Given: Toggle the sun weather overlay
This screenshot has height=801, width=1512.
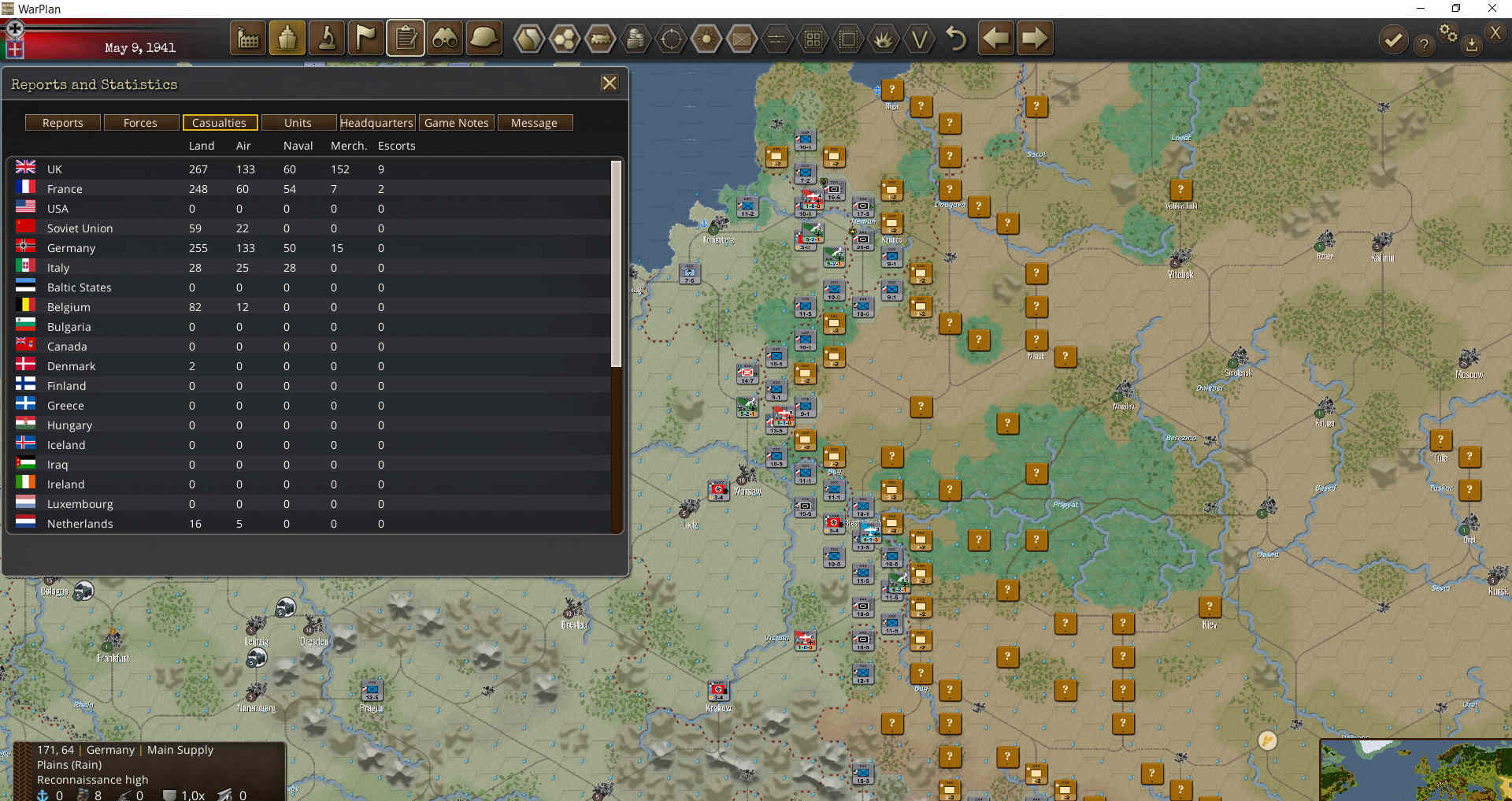Looking at the screenshot, I should [x=706, y=39].
